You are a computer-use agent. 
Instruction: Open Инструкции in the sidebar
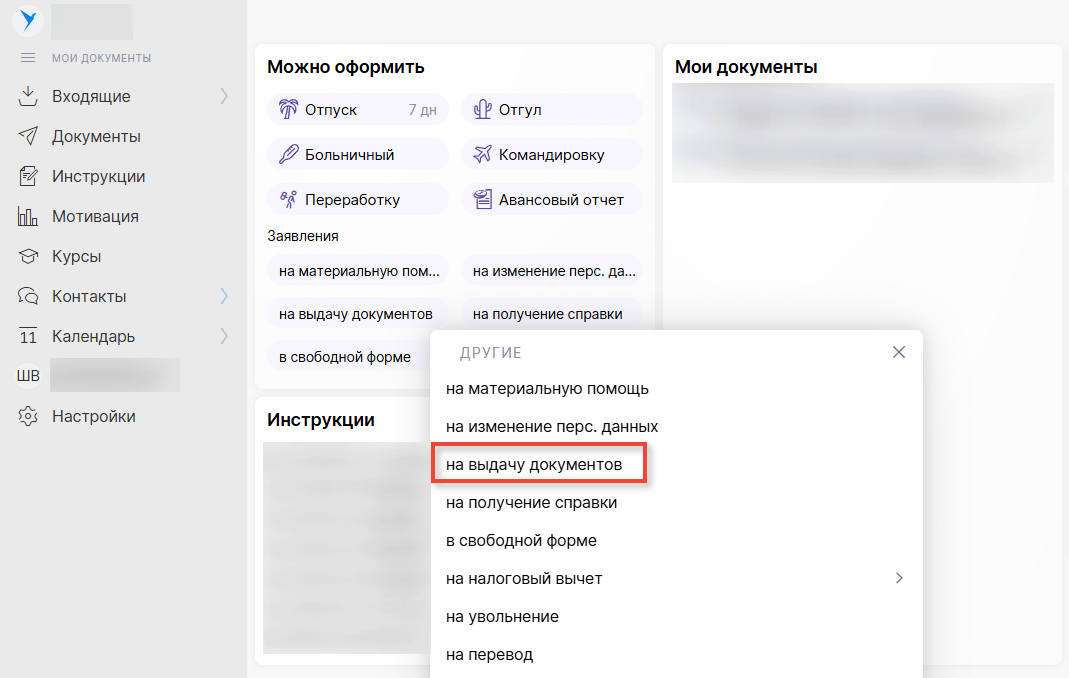tap(98, 177)
